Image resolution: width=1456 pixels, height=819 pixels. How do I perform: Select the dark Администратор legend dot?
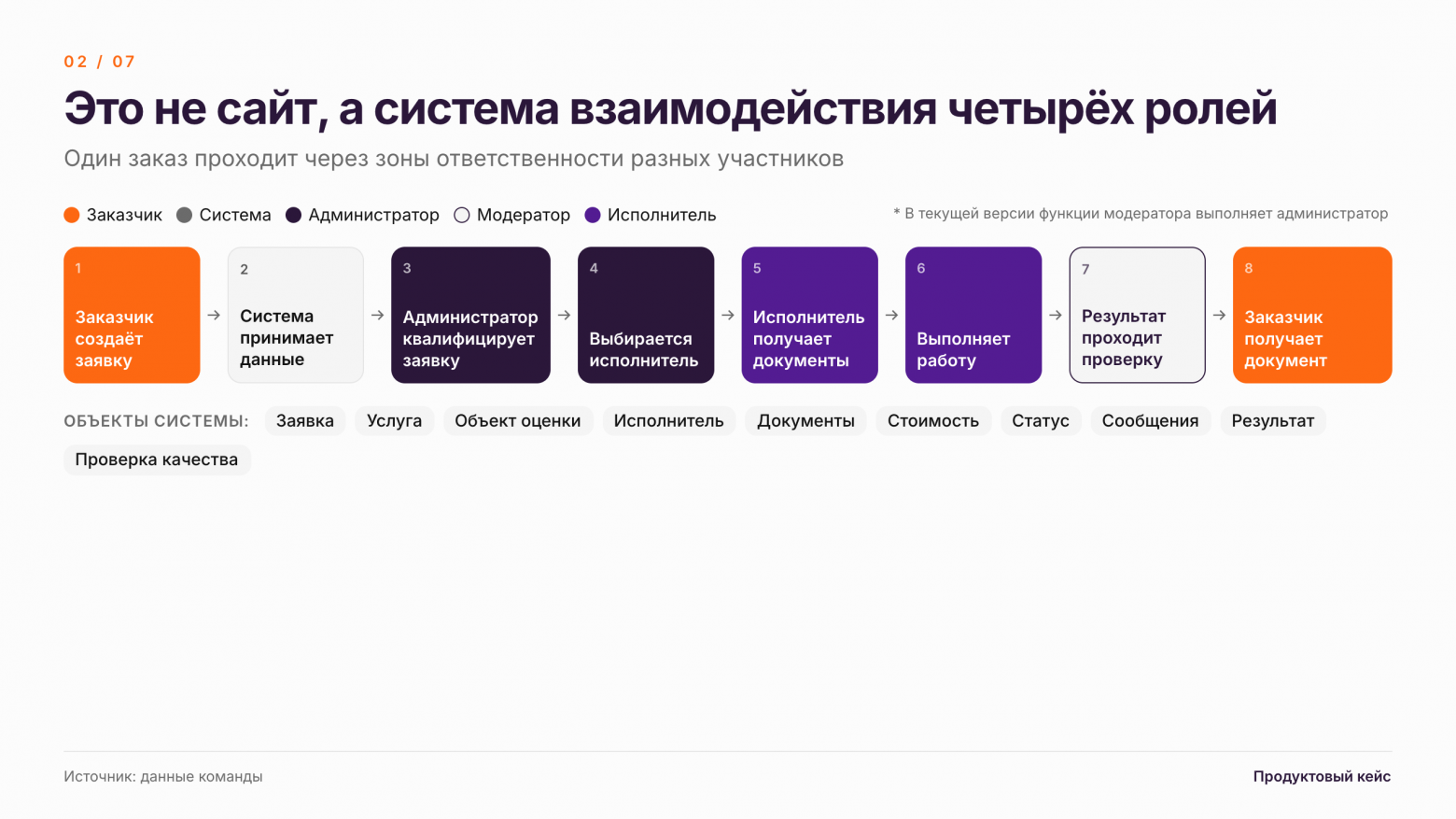[x=293, y=215]
